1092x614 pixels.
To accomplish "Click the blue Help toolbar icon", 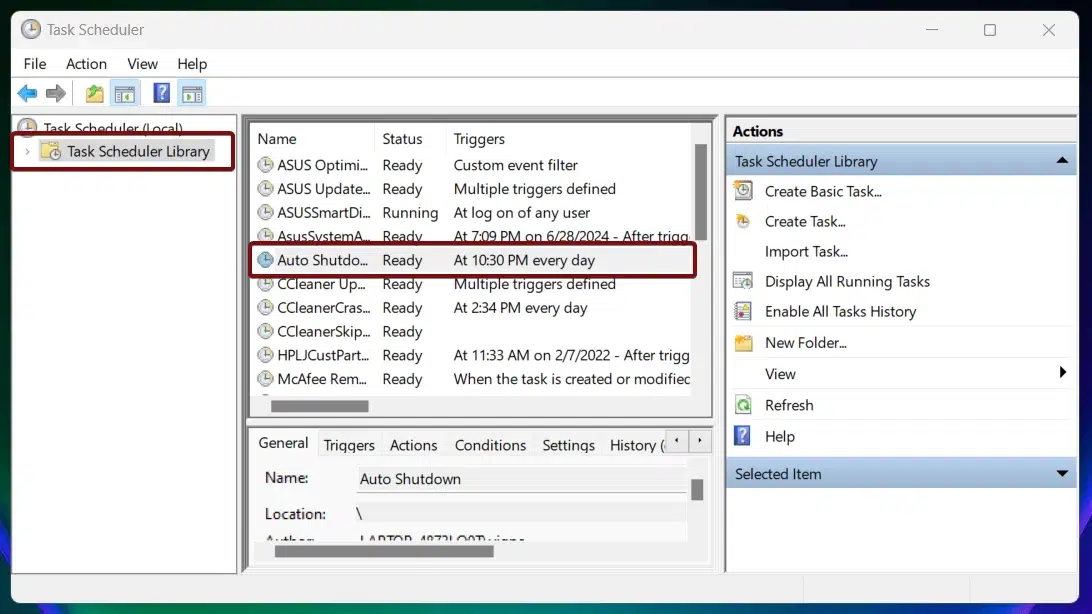I will tap(162, 93).
